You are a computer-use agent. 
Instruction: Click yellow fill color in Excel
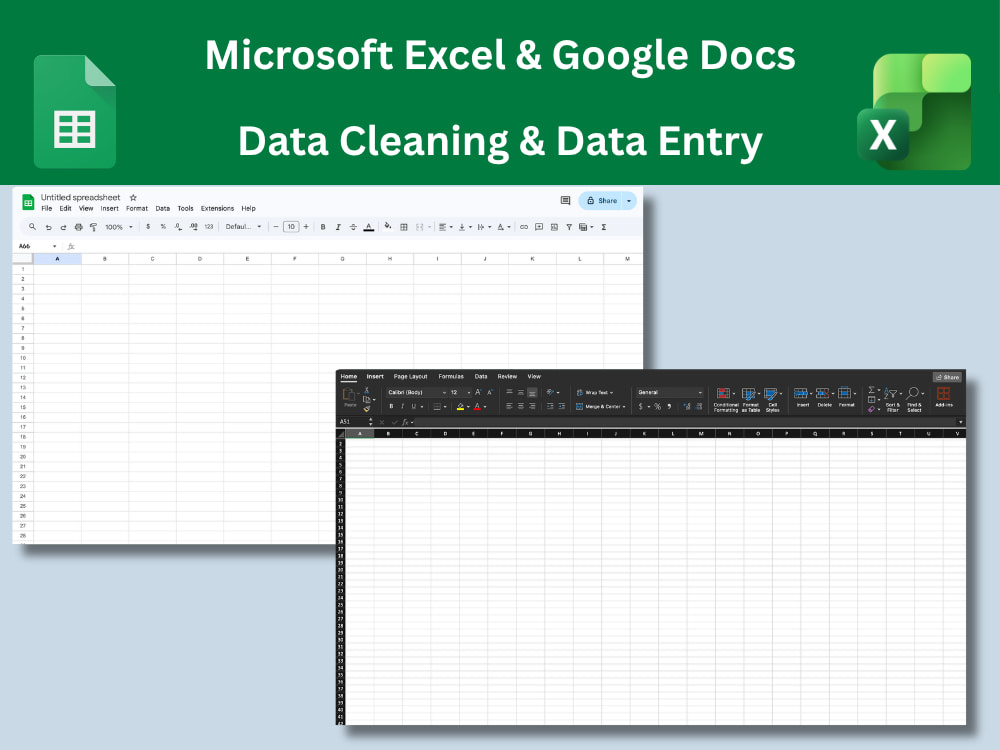[x=460, y=406]
